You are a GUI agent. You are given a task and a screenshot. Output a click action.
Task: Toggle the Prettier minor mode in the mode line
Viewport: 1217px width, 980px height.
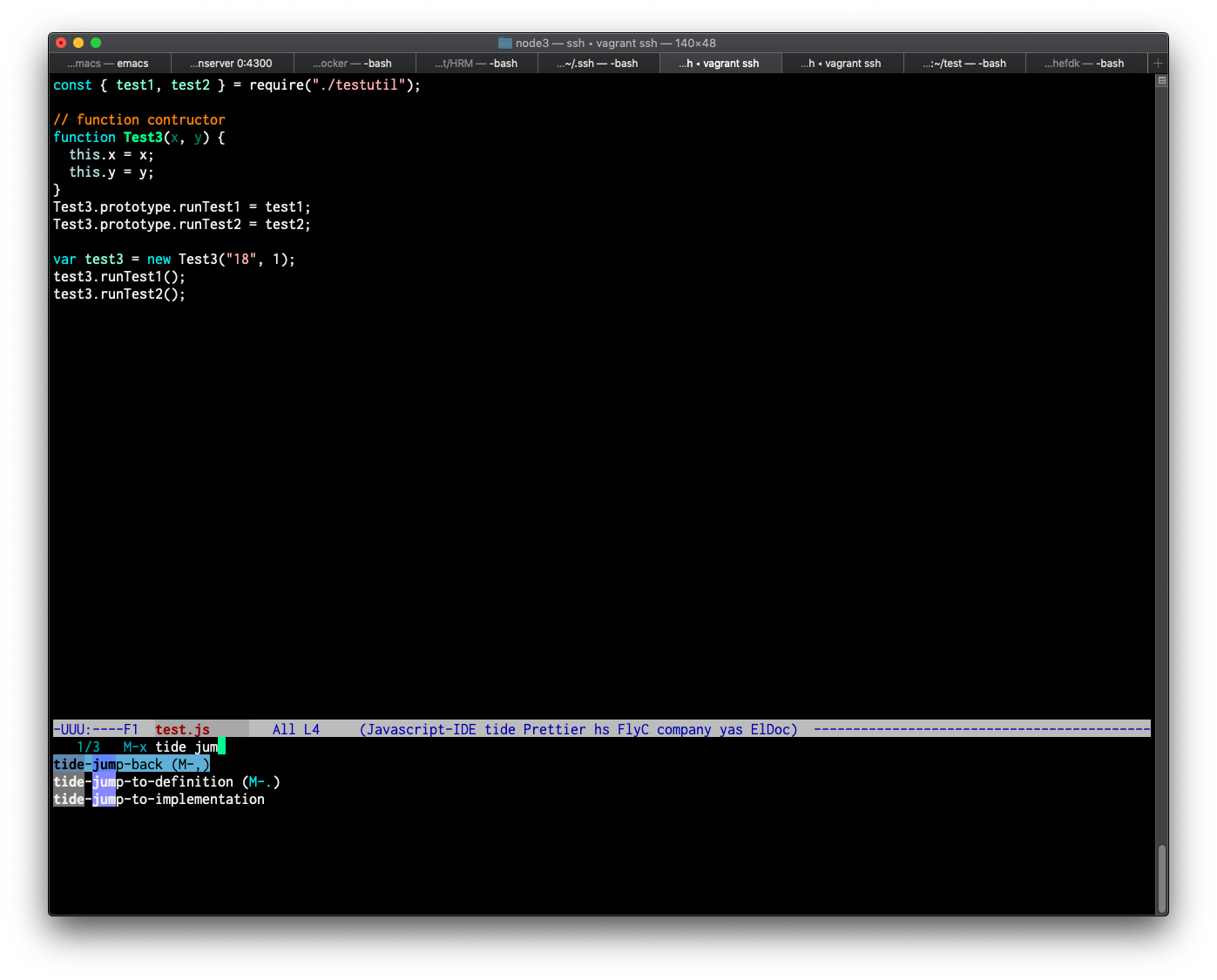[x=554, y=729]
